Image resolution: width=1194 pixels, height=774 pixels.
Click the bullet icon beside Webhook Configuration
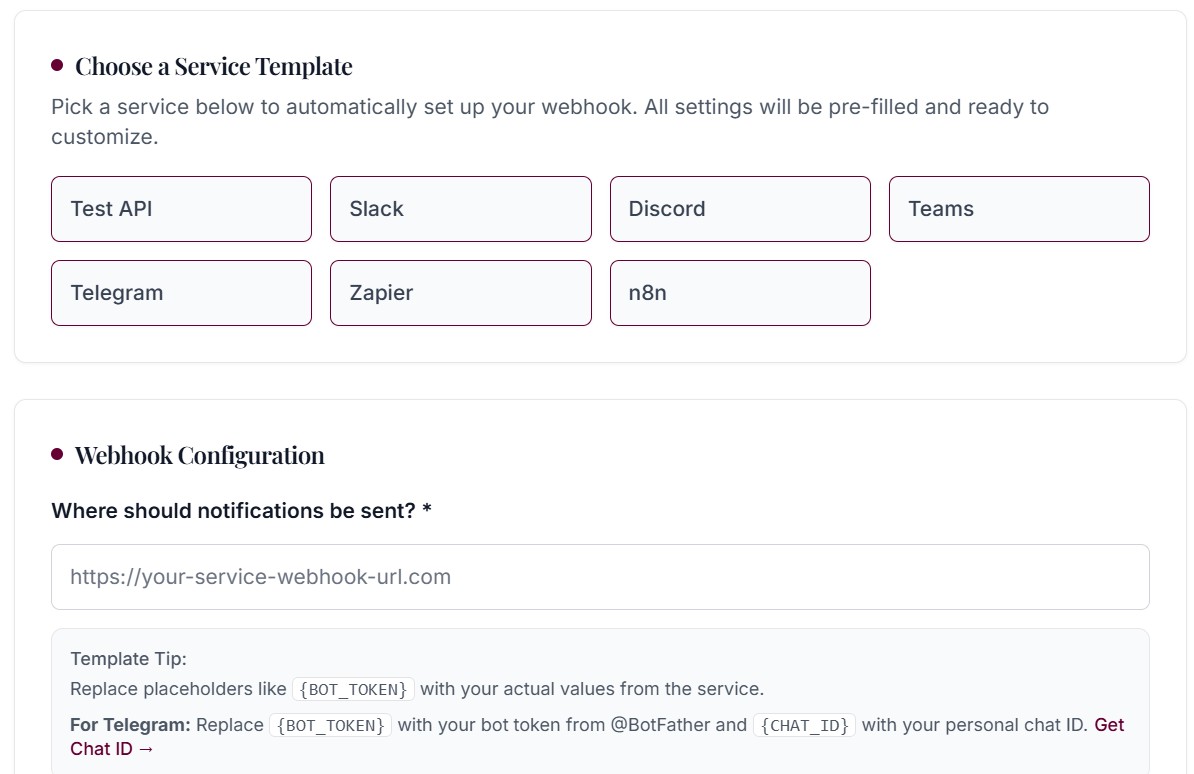[56, 452]
